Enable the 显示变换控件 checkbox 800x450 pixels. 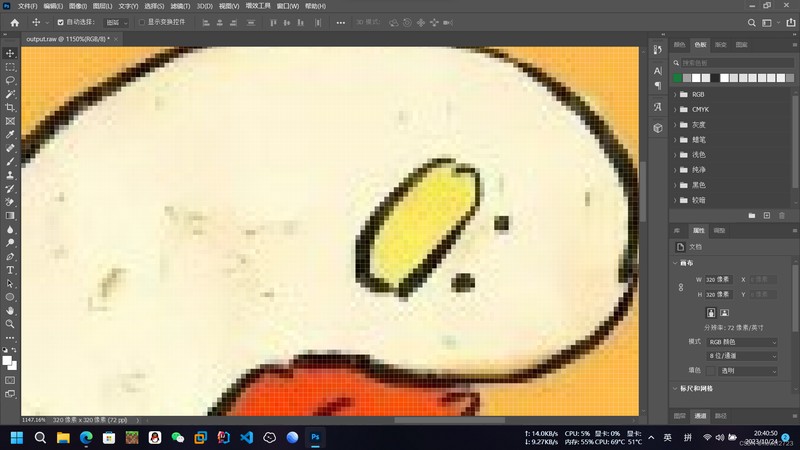point(142,22)
